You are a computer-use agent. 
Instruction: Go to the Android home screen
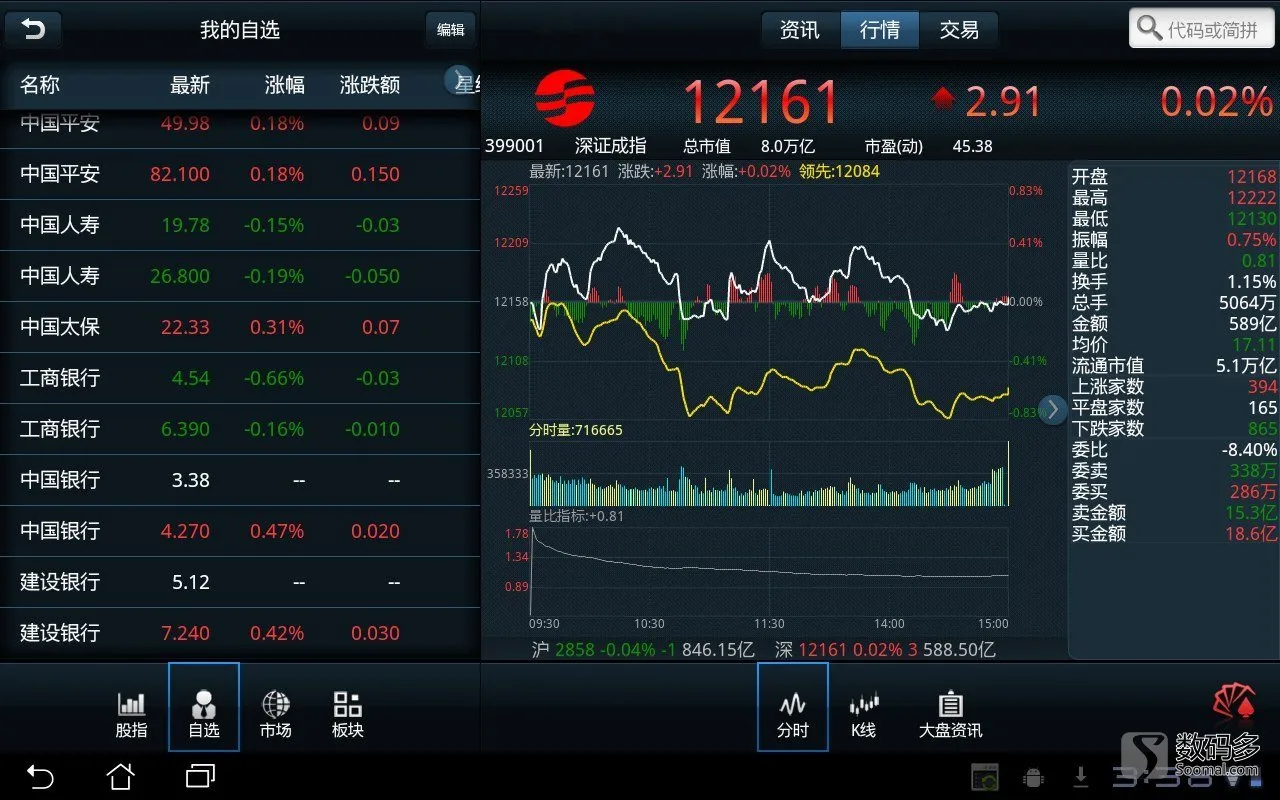[120, 776]
